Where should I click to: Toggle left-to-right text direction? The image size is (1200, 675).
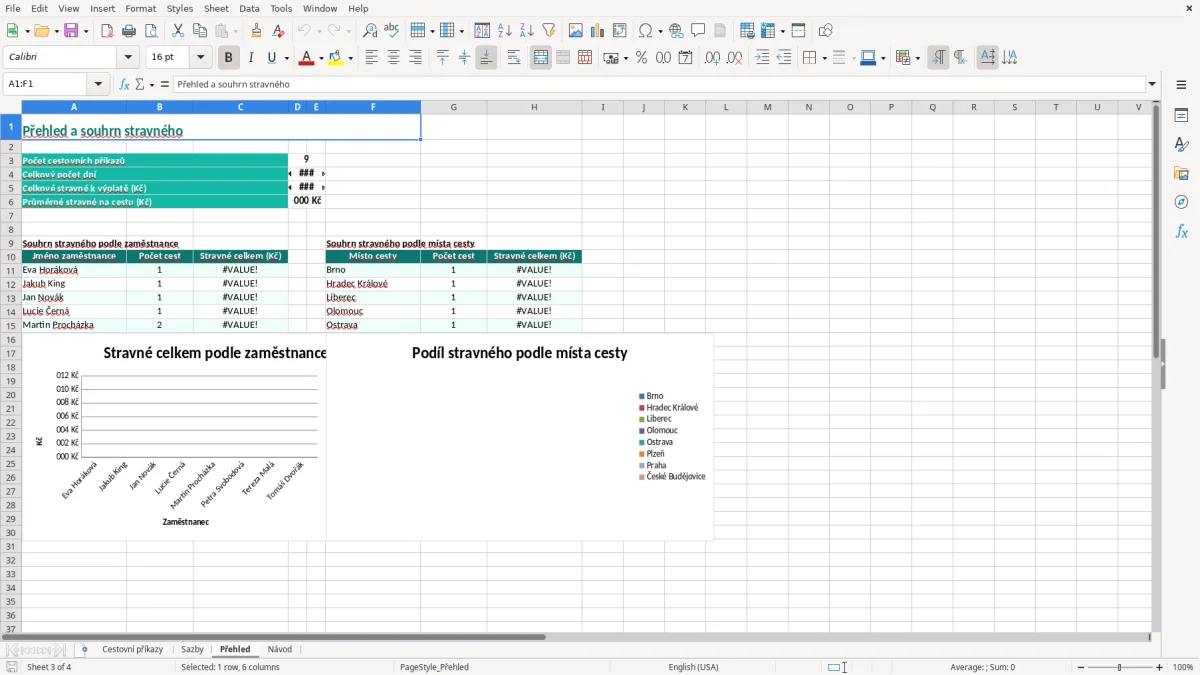pos(938,58)
